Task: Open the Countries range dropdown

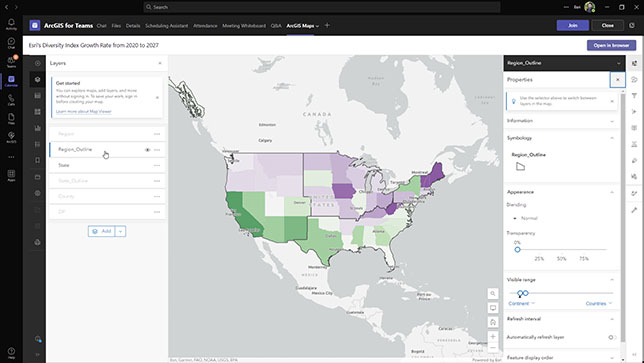Action: tap(599, 303)
